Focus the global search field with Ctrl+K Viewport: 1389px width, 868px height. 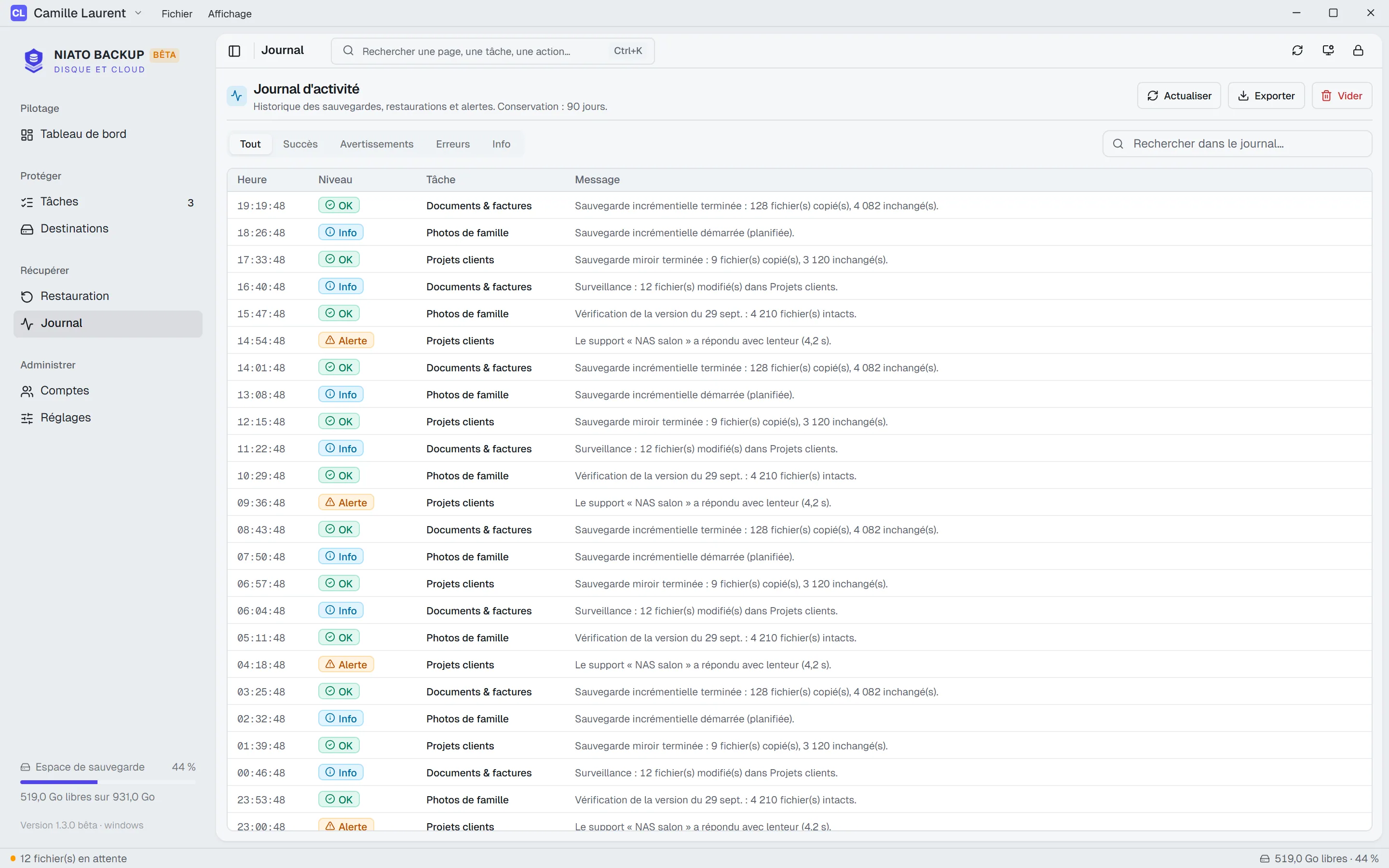coord(492,51)
